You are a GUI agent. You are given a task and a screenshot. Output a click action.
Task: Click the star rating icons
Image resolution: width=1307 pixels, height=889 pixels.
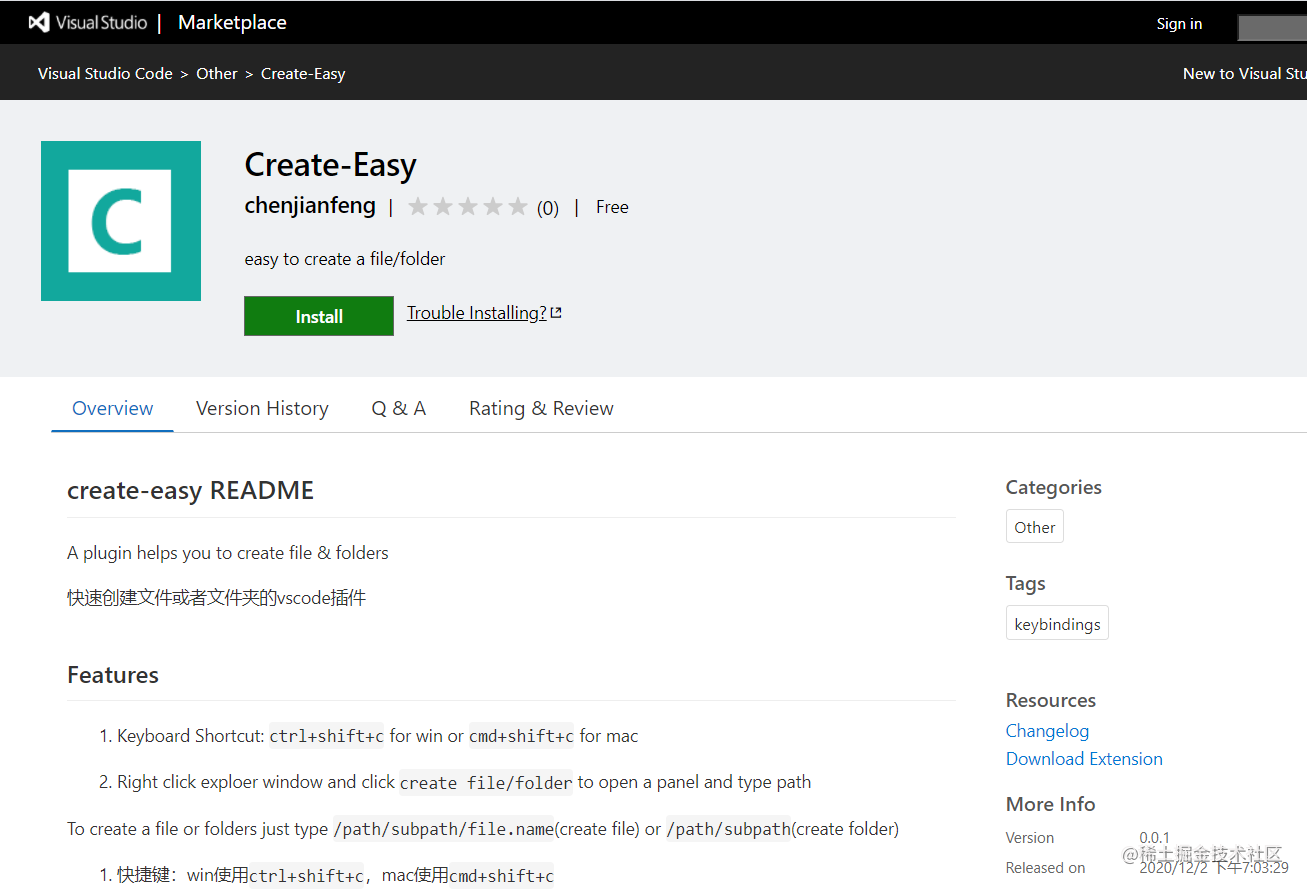[x=467, y=207]
